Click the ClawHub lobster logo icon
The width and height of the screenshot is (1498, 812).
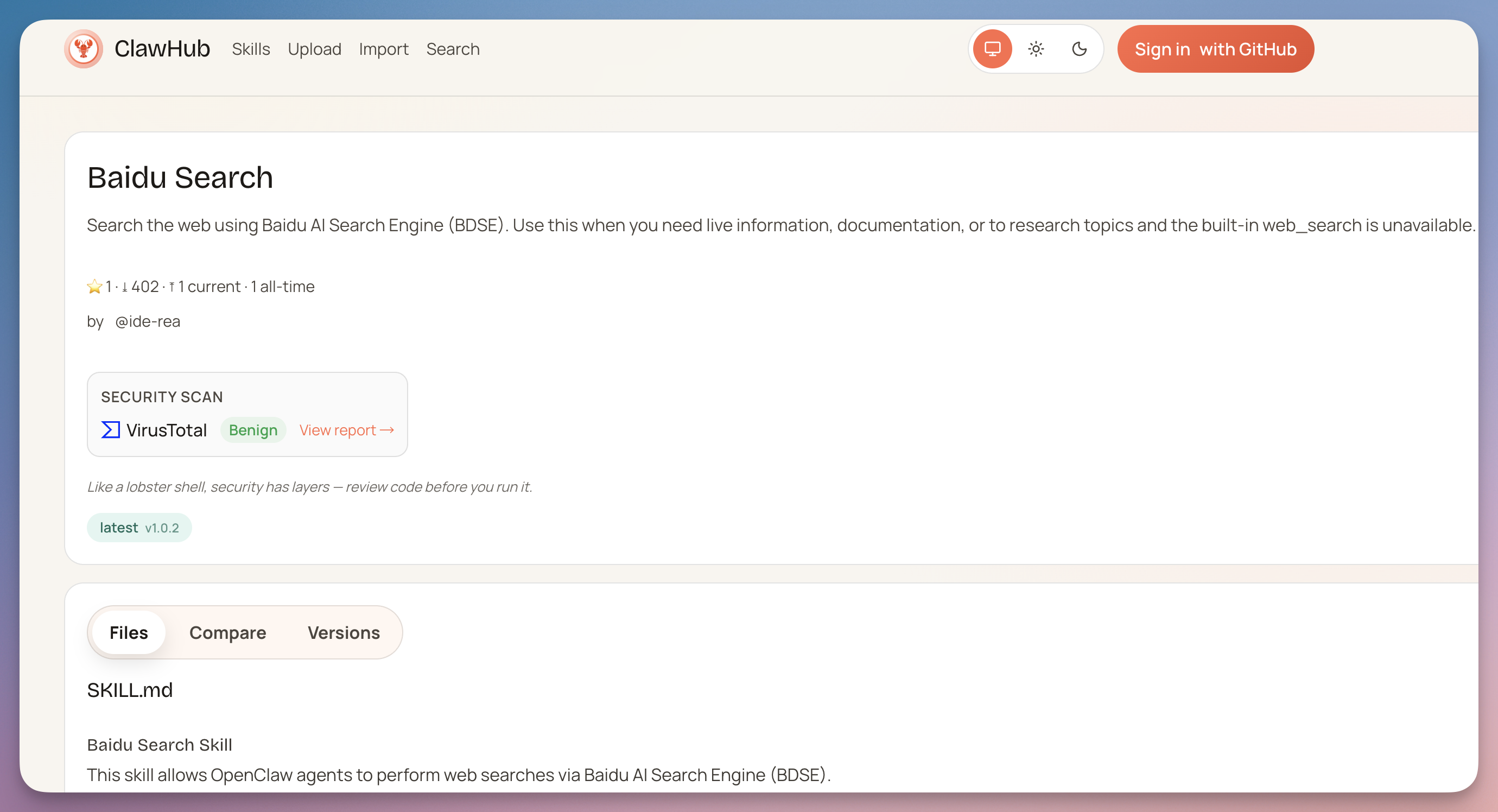click(x=83, y=49)
